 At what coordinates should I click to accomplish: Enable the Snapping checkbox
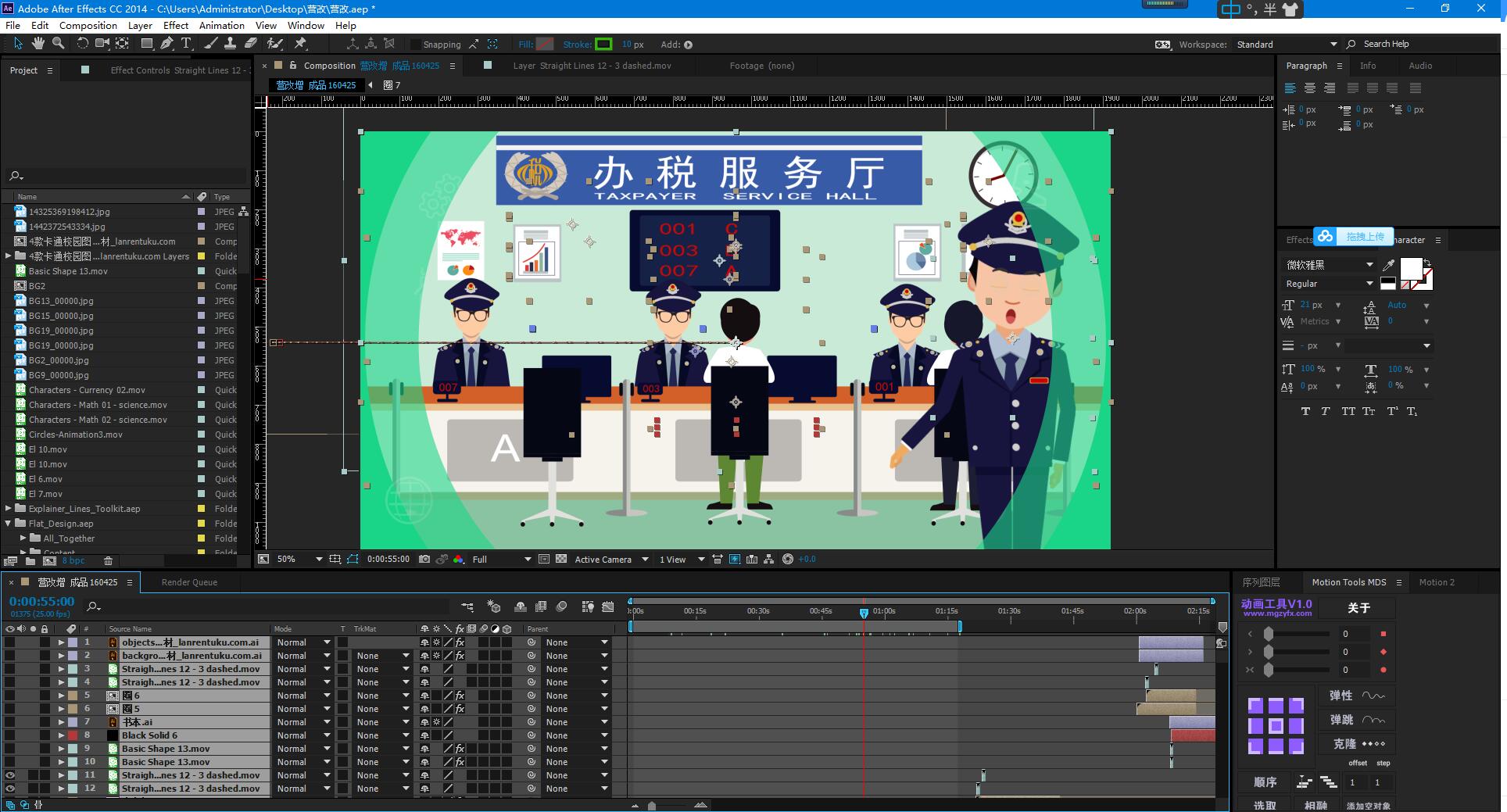pyautogui.click(x=415, y=45)
